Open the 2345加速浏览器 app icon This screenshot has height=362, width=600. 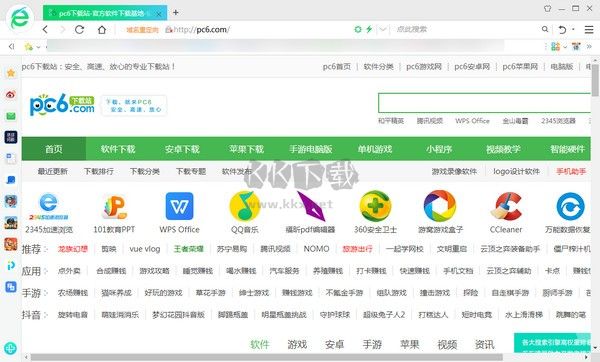point(49,206)
